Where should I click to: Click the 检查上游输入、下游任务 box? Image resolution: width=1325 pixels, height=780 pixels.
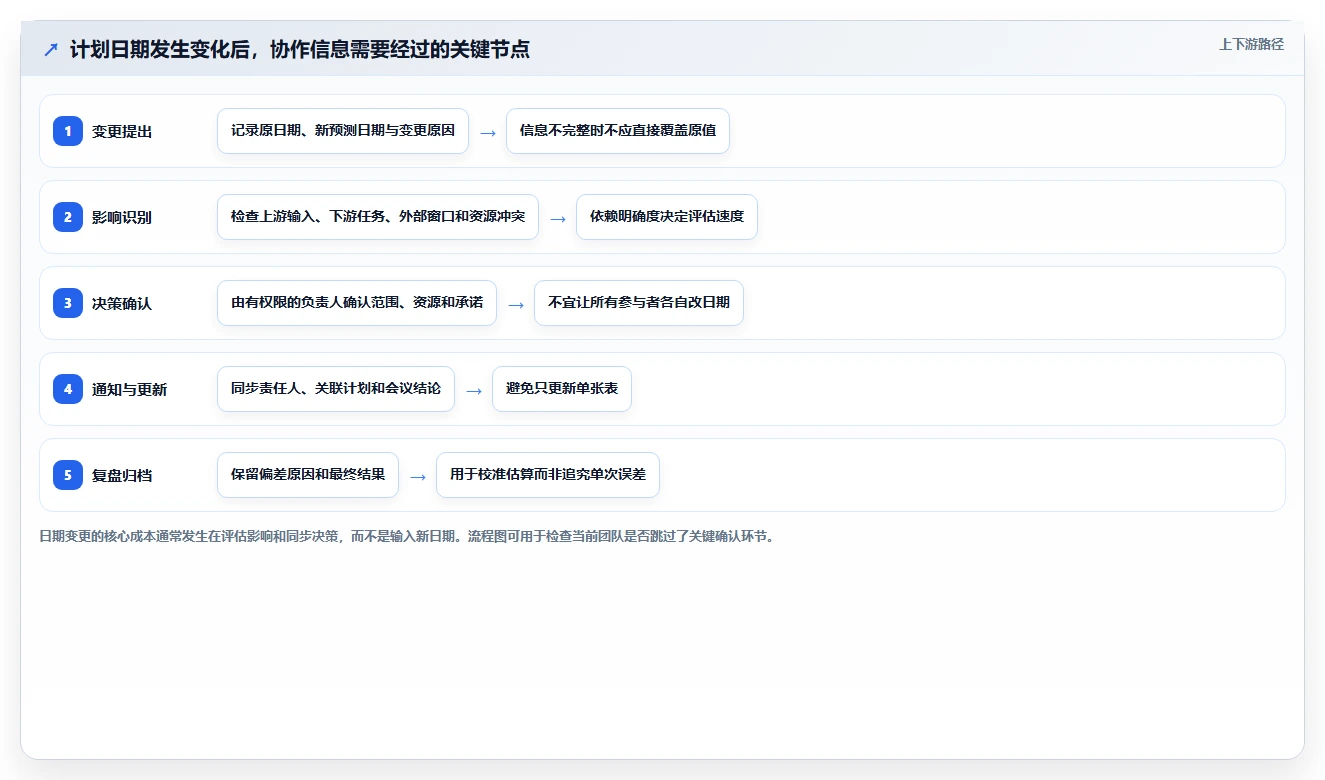(378, 217)
